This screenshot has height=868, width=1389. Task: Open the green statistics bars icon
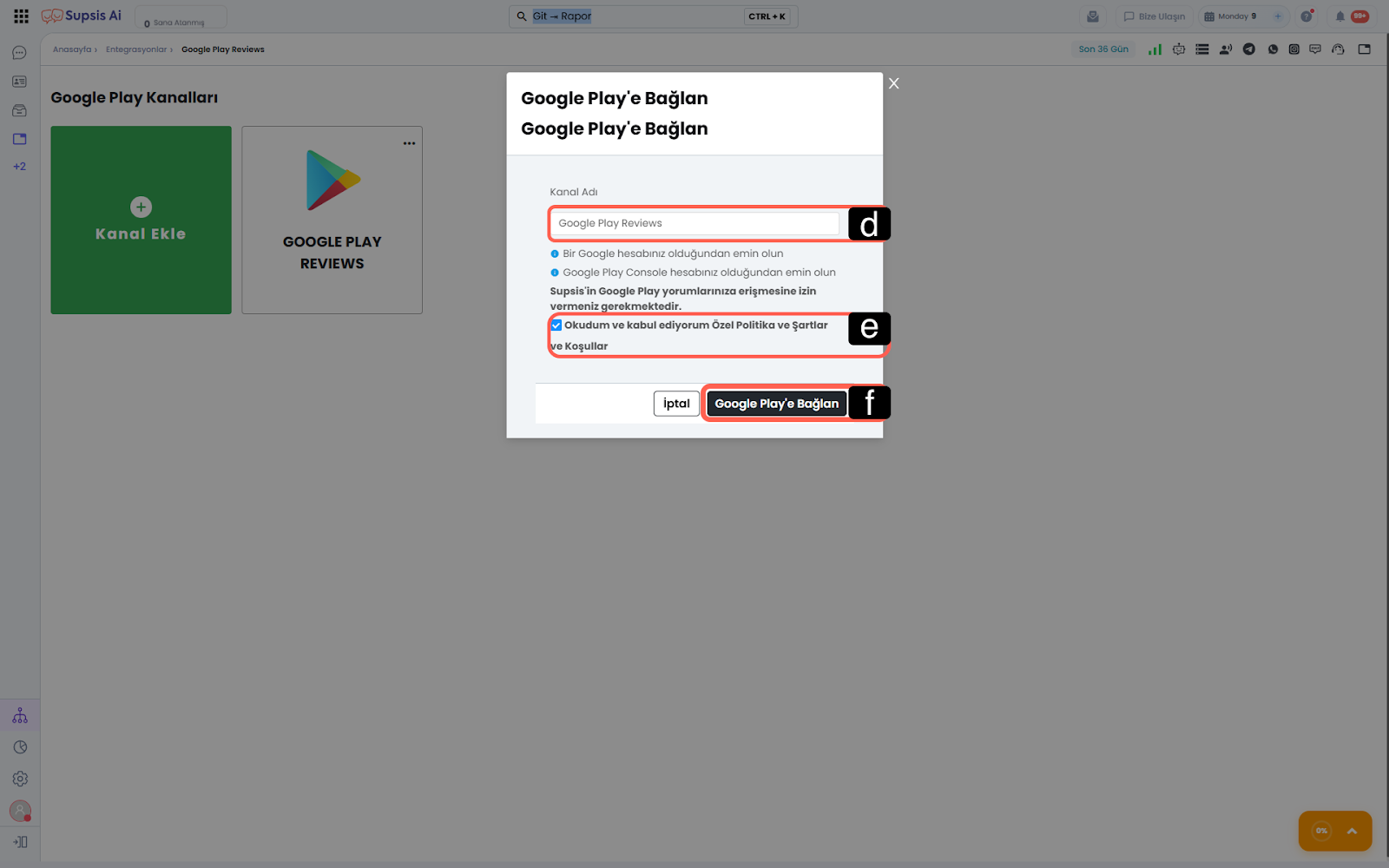click(1155, 49)
